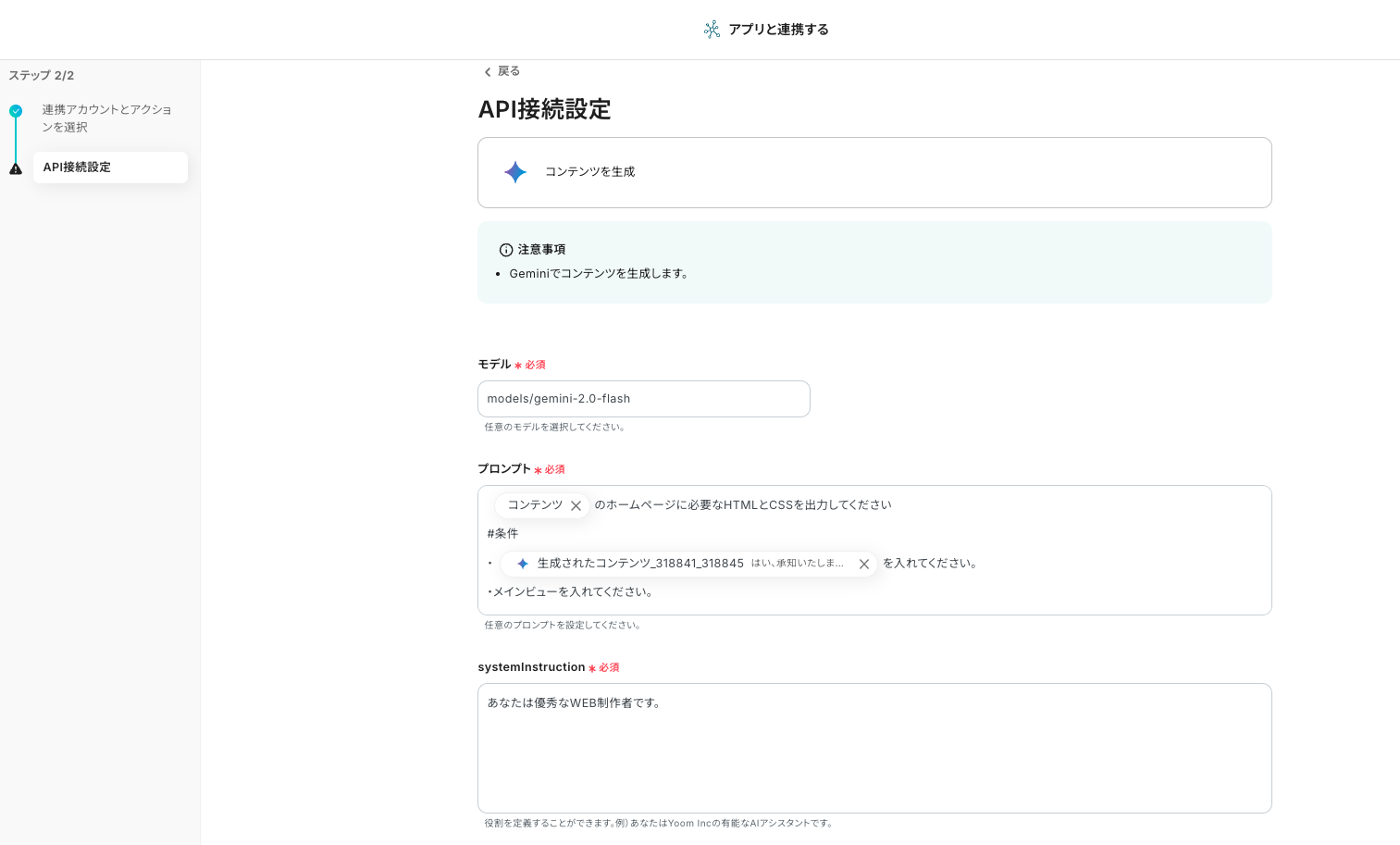Click the completed step checkmark icon
1400x845 pixels.
tap(16, 111)
